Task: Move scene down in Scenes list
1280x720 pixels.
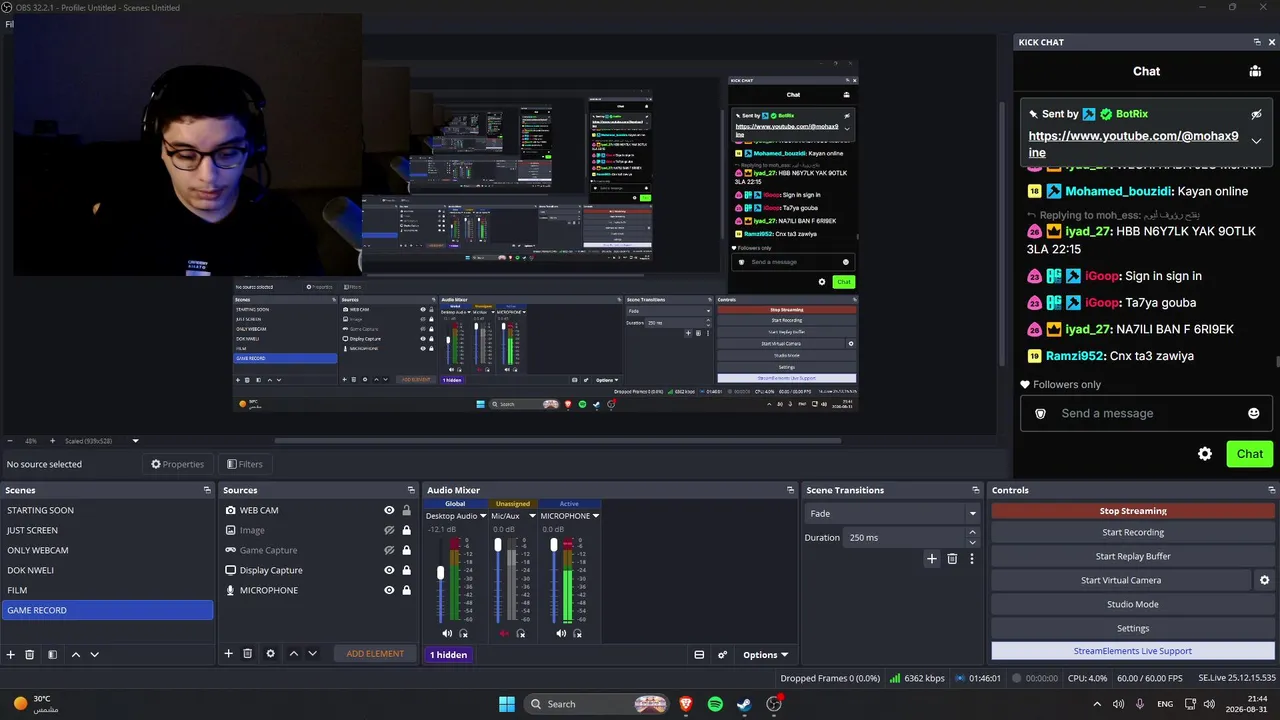Action: (95, 654)
